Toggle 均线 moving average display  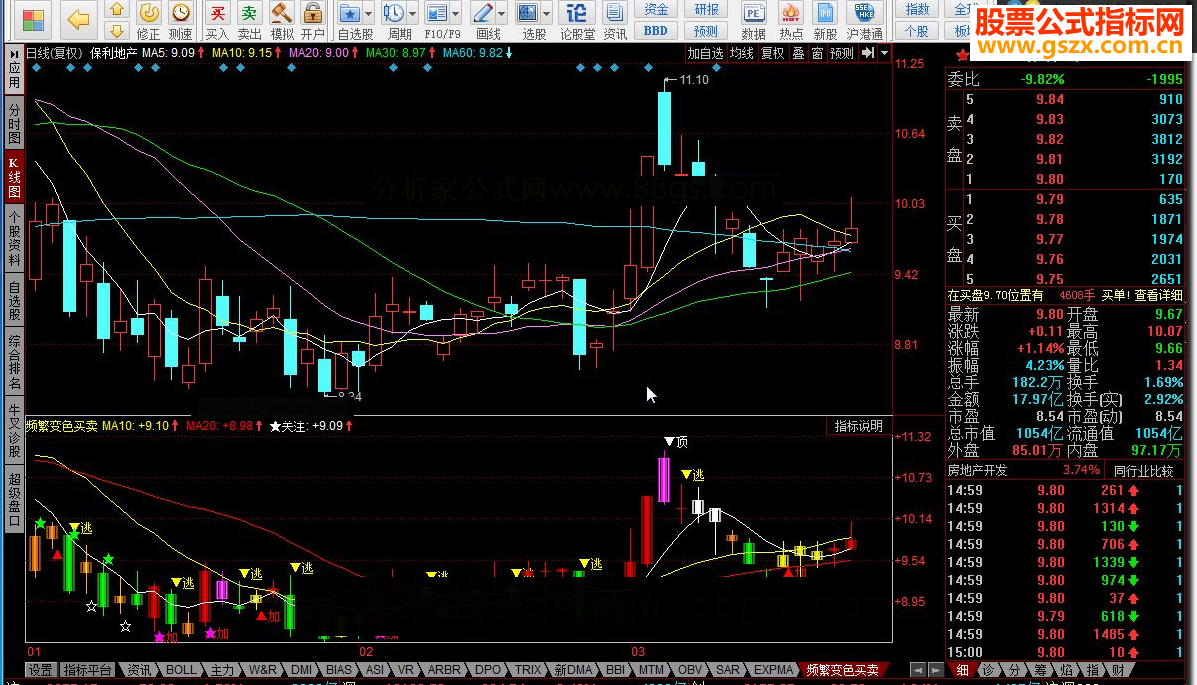coord(741,53)
